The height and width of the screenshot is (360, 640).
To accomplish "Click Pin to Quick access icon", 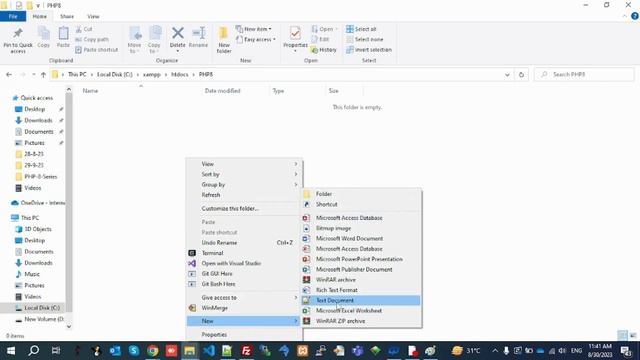I will [x=18, y=40].
